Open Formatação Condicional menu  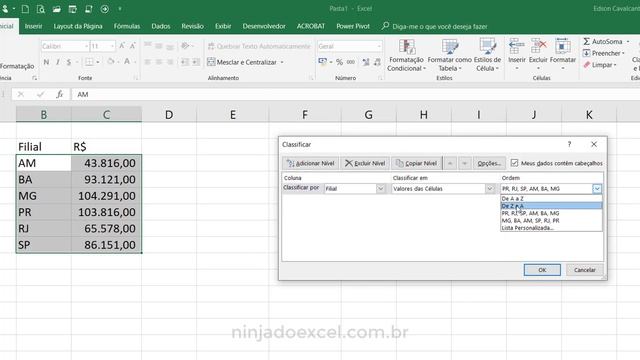tap(406, 56)
